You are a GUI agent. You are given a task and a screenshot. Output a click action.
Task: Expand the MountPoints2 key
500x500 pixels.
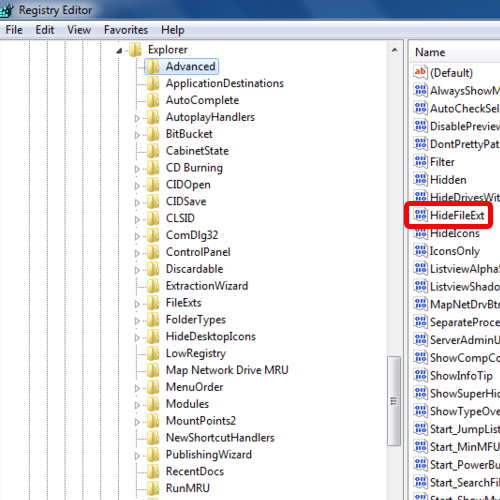[x=137, y=422]
